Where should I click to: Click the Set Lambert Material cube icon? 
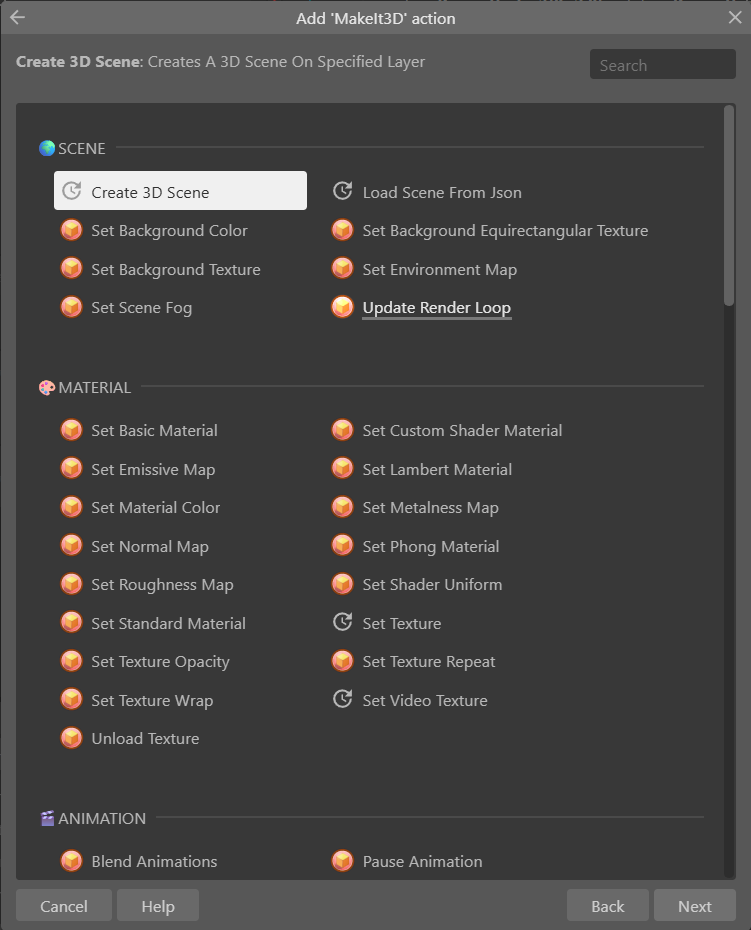point(342,469)
